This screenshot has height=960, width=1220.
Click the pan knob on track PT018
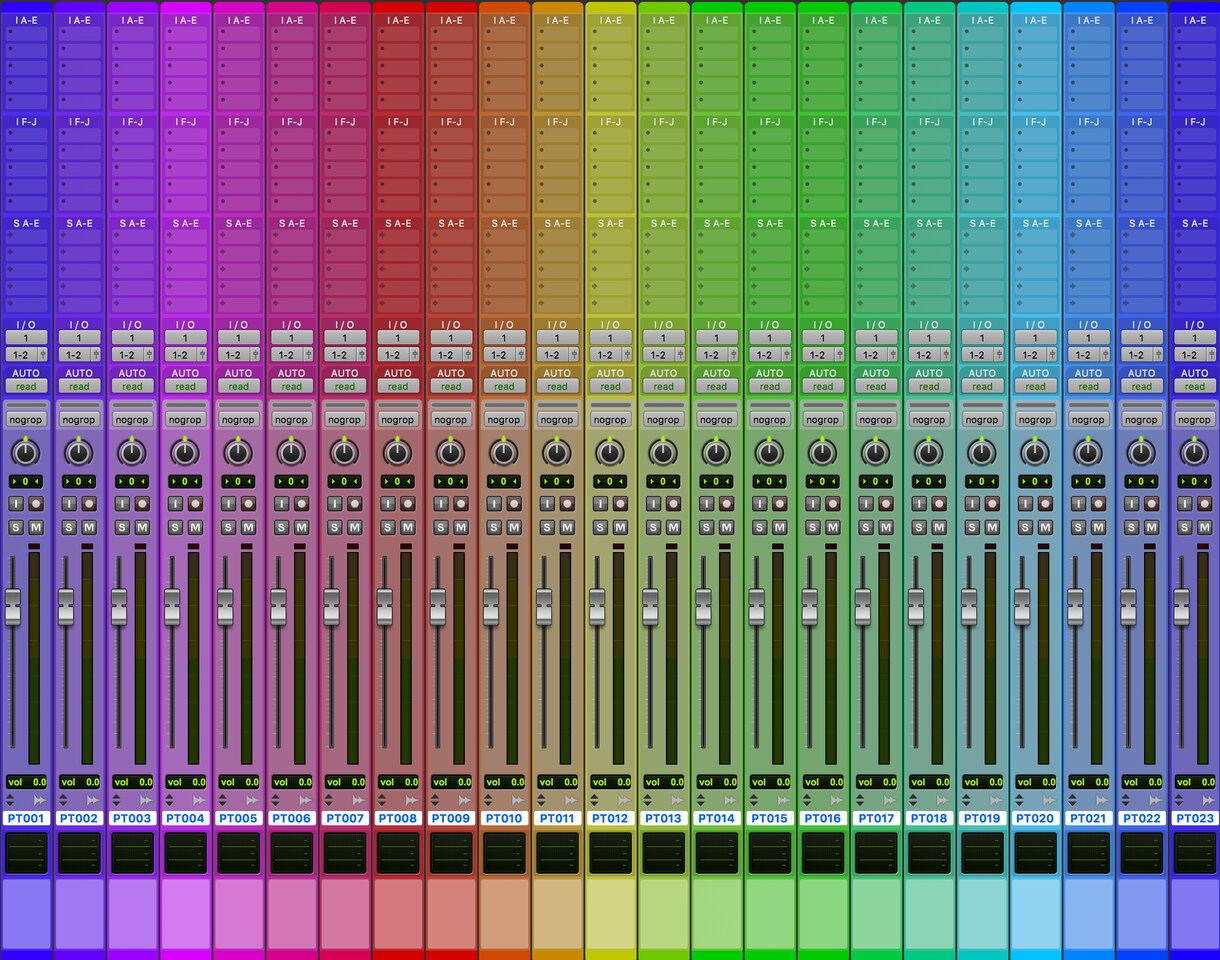click(x=928, y=453)
